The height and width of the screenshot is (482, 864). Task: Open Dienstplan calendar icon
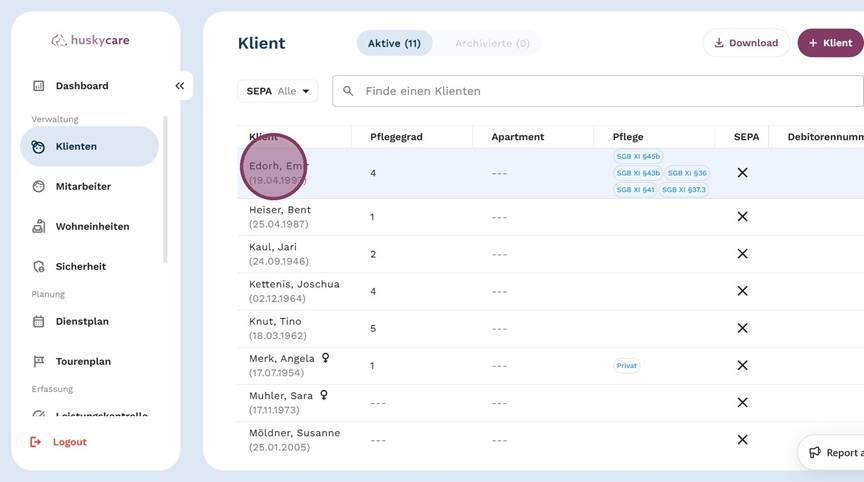(x=39, y=322)
